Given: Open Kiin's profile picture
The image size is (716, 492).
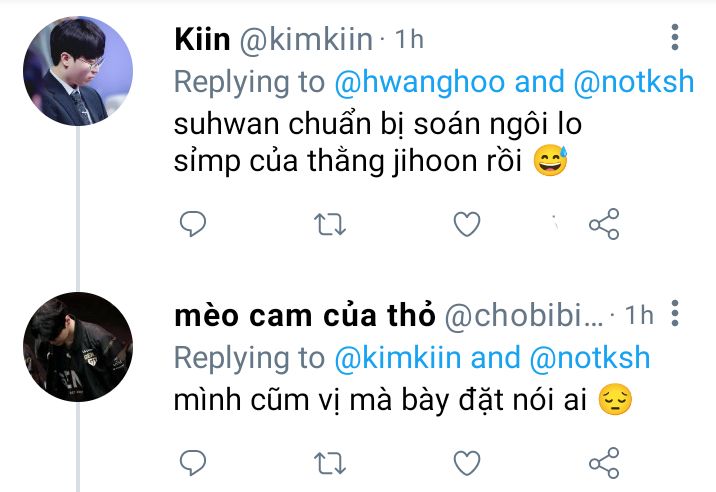Looking at the screenshot, I should (78, 71).
